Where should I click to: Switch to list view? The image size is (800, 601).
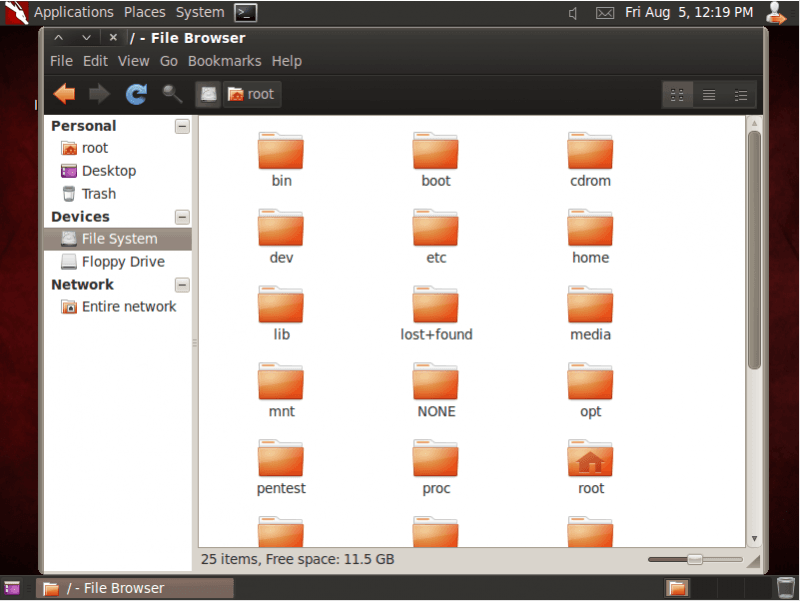click(x=709, y=95)
